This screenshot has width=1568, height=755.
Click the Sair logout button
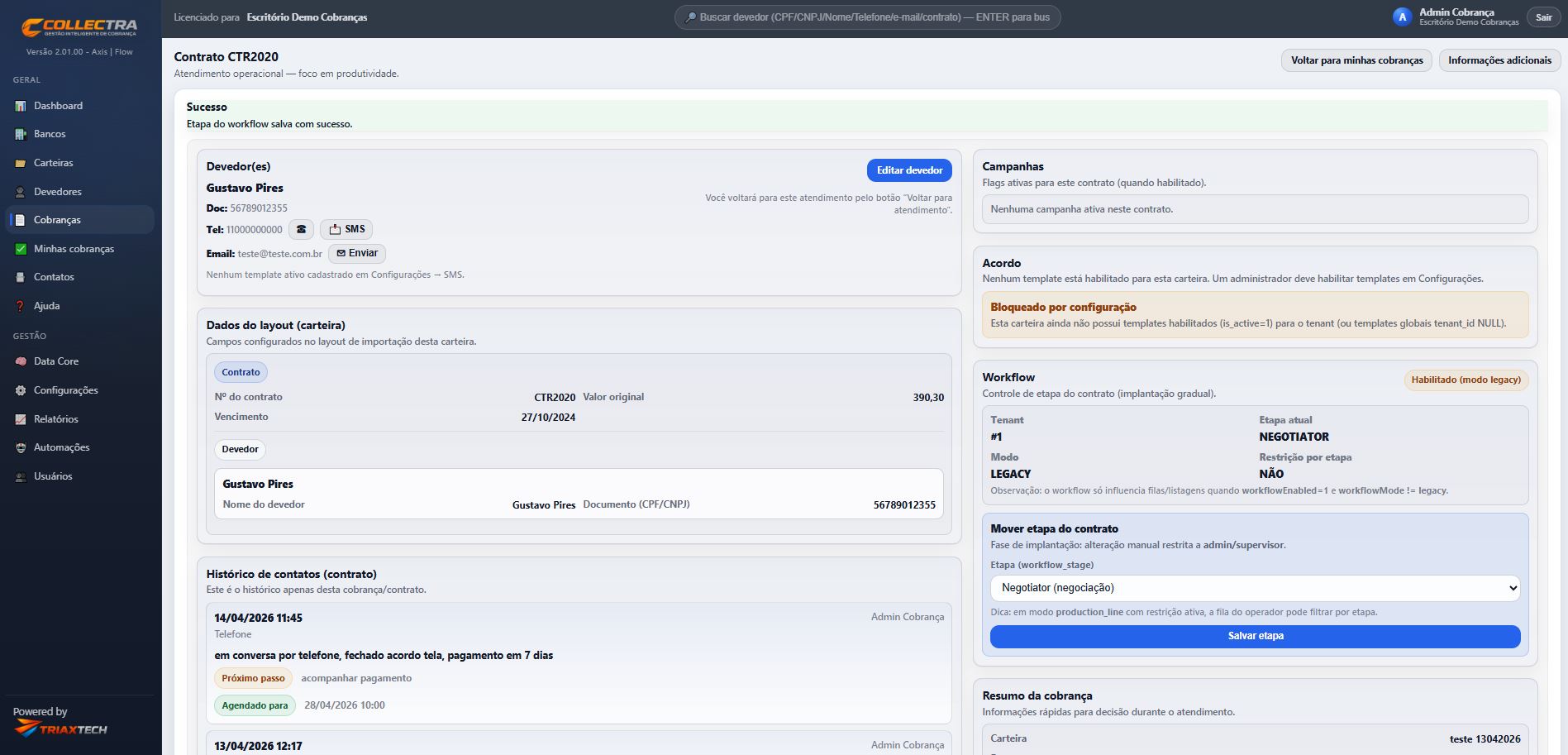pyautogui.click(x=1543, y=17)
